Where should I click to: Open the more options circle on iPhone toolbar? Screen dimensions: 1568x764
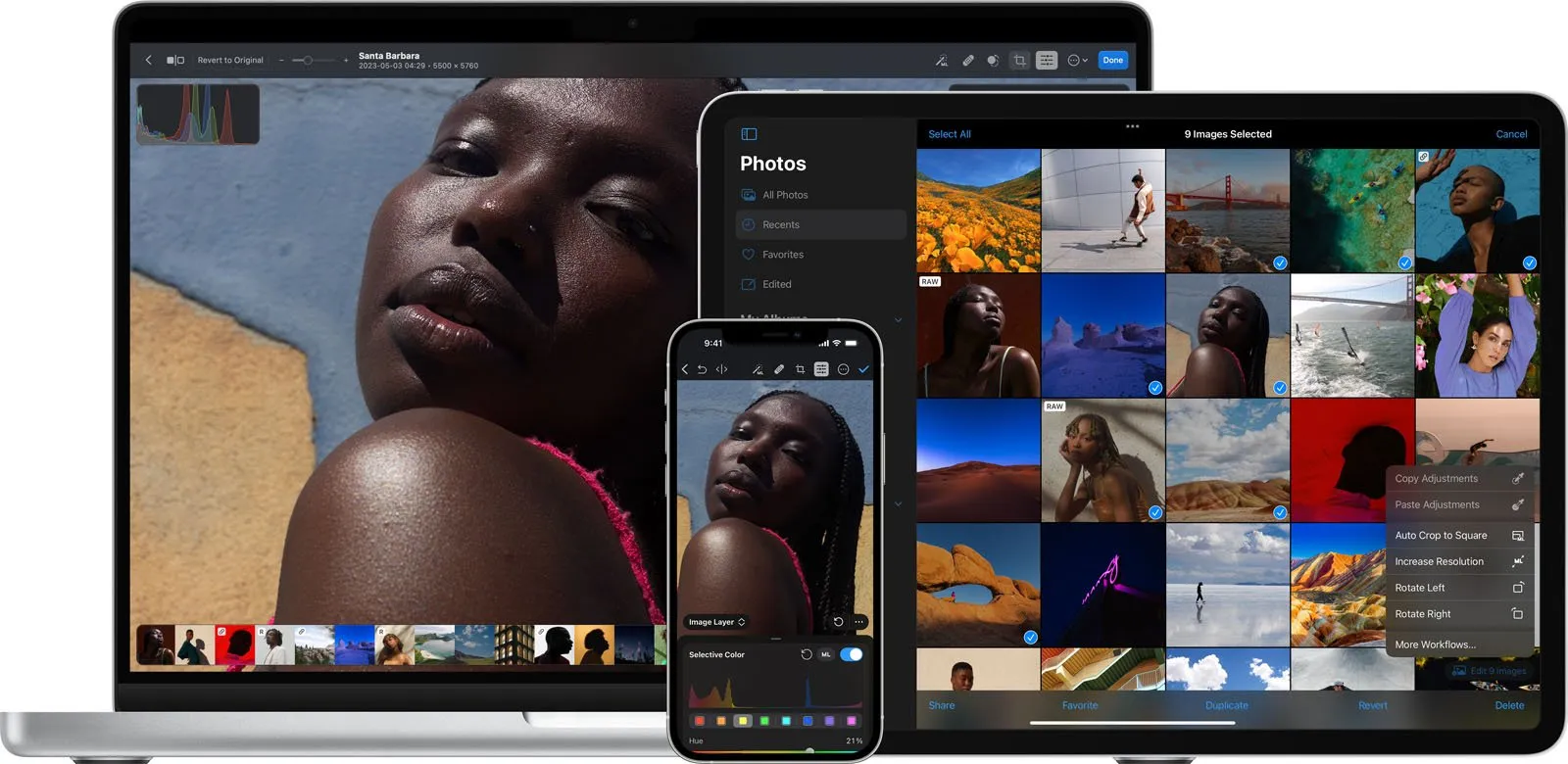[843, 369]
